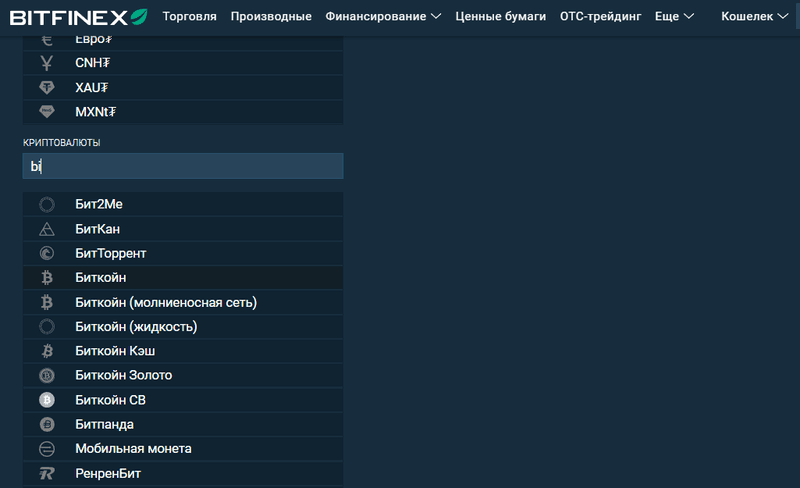Image resolution: width=800 pixels, height=488 pixels.
Task: Click the Биткойн Кэш icon
Action: (47, 351)
